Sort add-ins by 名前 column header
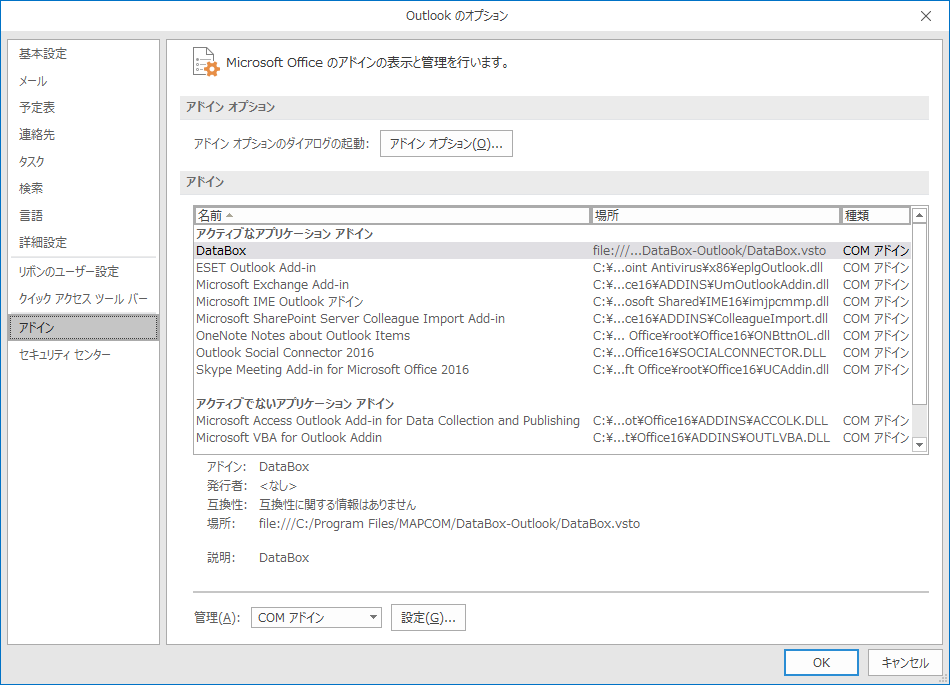This screenshot has height=685, width=950. [392, 216]
